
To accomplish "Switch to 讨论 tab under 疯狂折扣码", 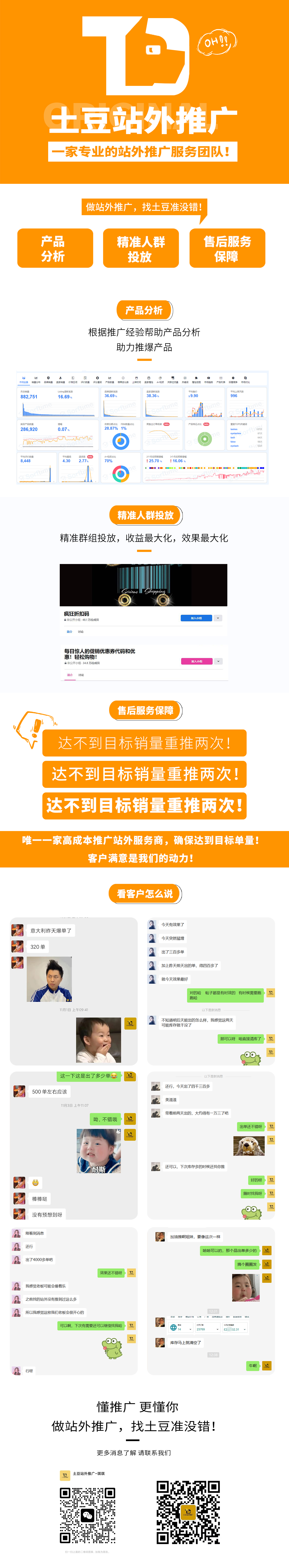I will pyautogui.click(x=81, y=632).
